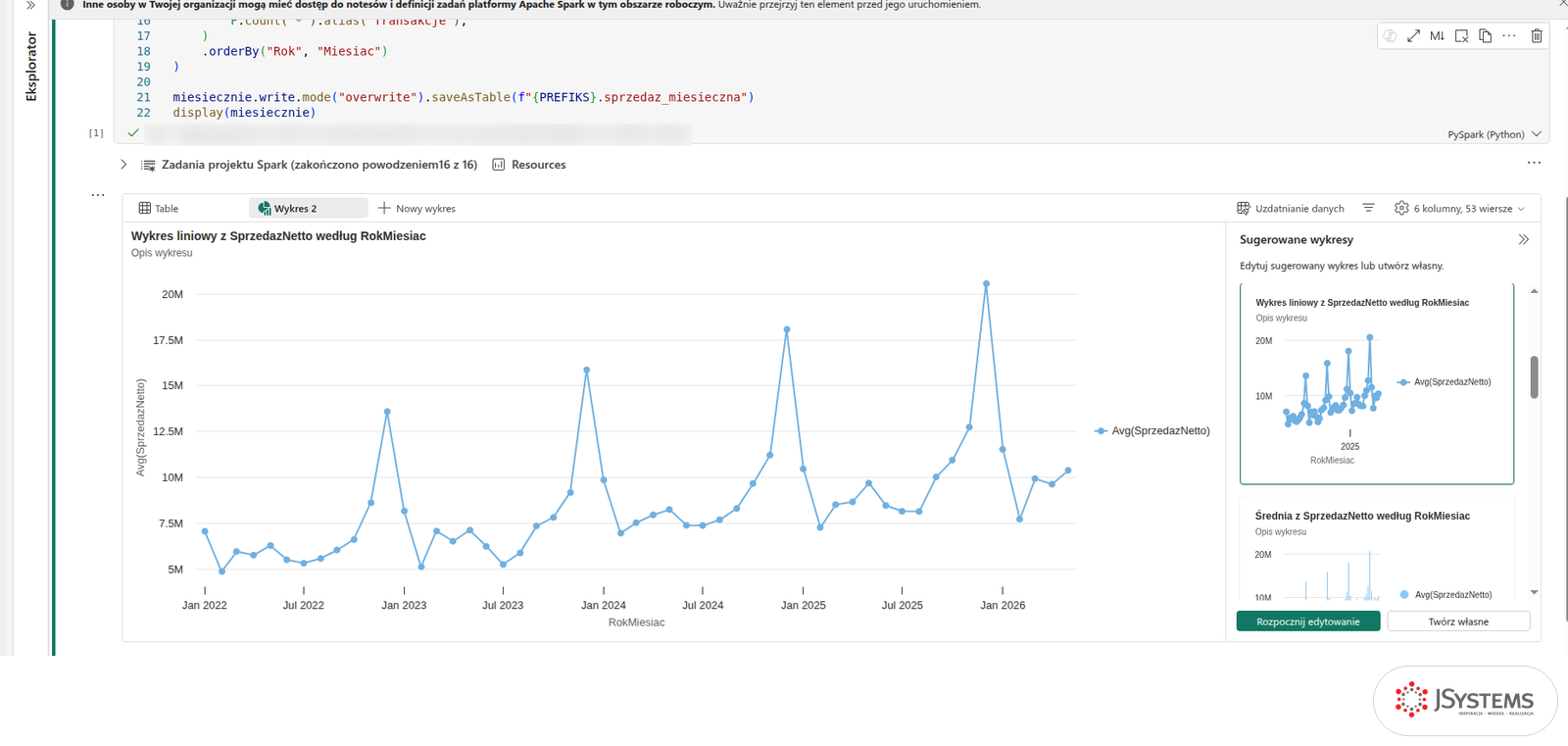The image size is (1568, 746).
Task: Clear cell output with the box-x icon
Action: pos(1461,36)
